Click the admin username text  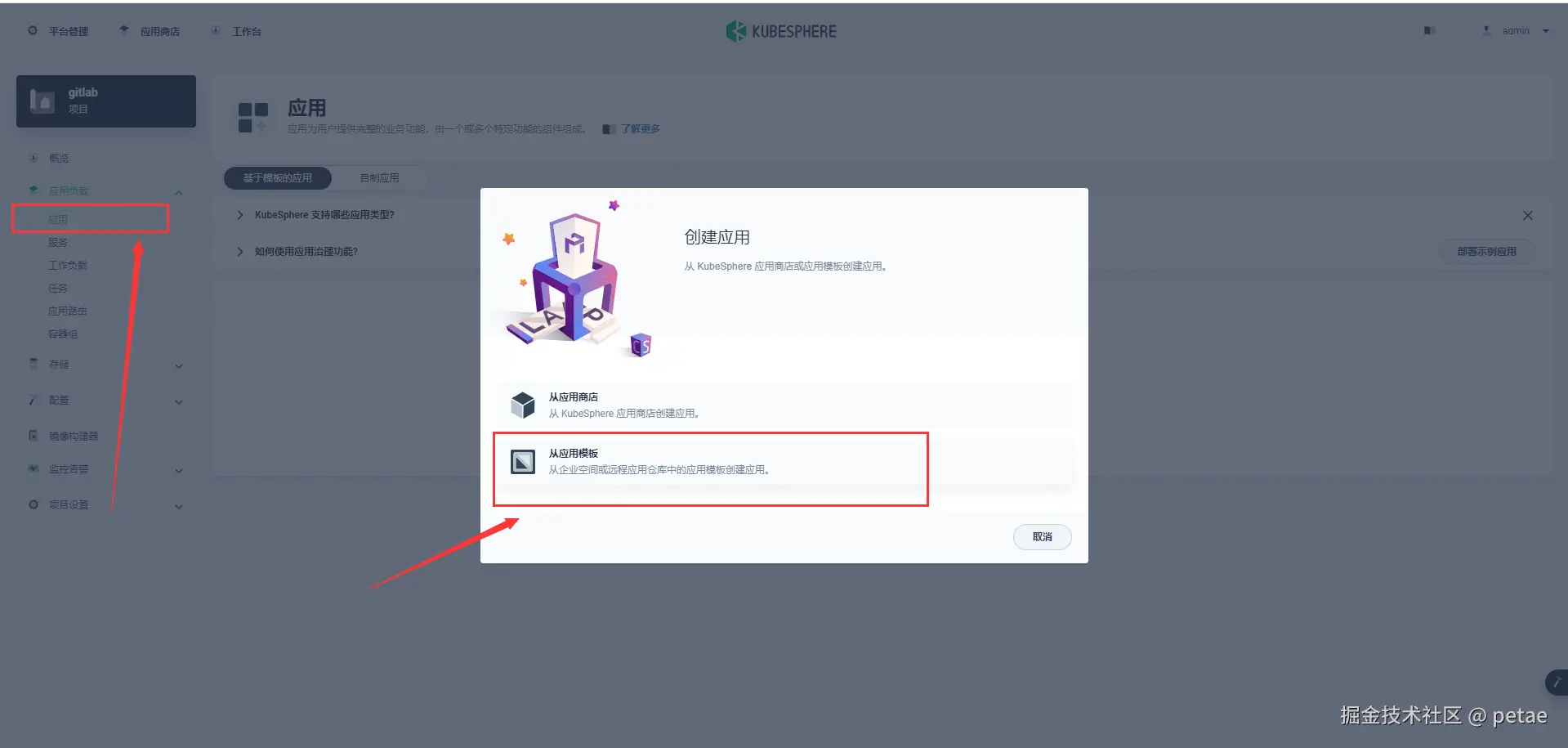[x=1516, y=31]
